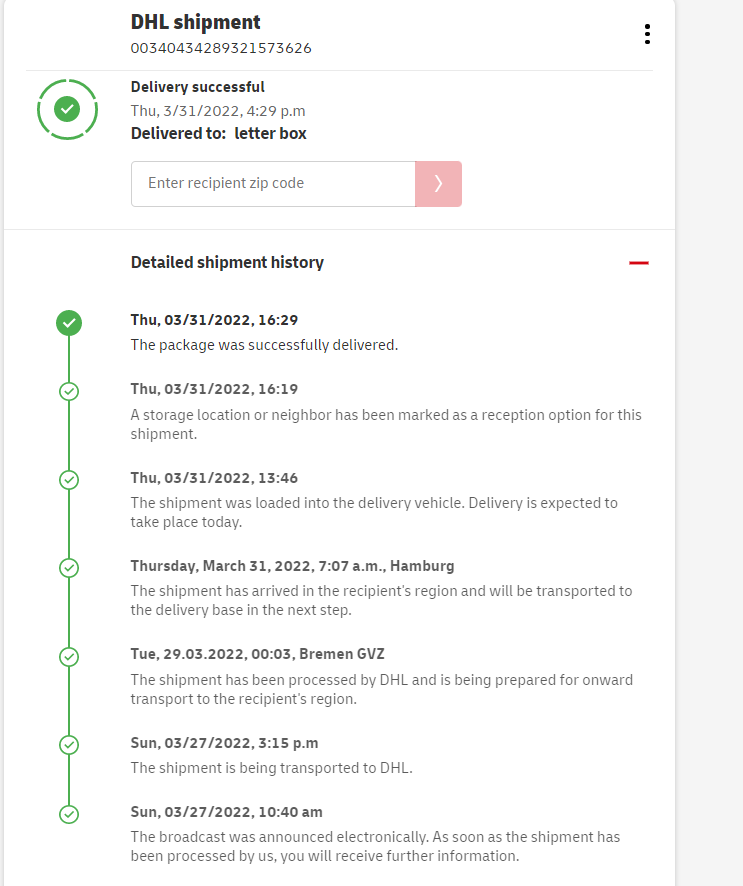Select the shipment tracking number text
The height and width of the screenshot is (886, 743).
[x=221, y=47]
